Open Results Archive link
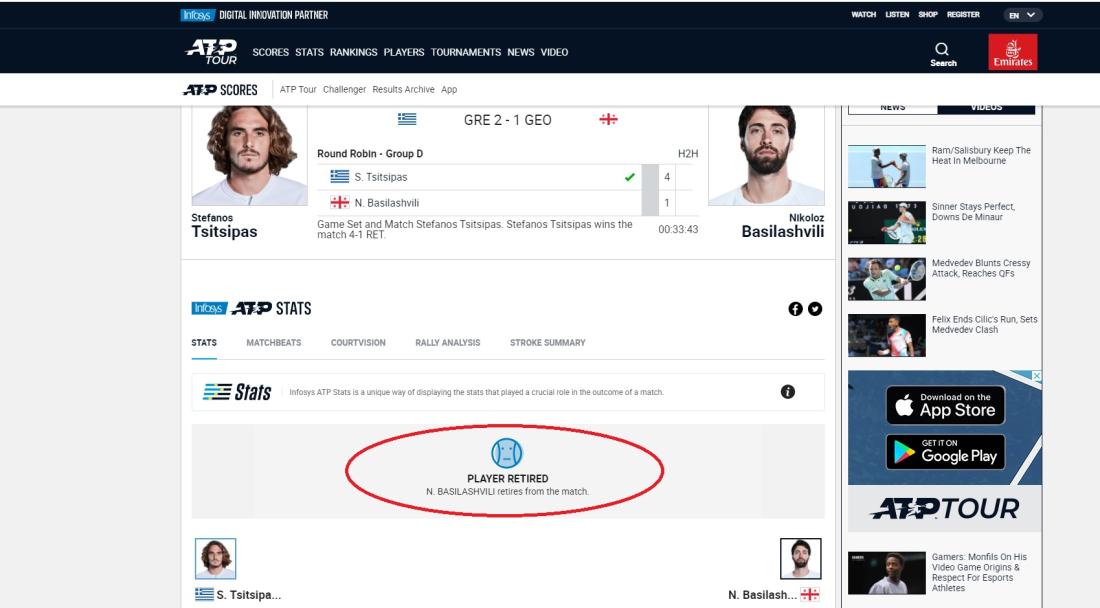The image size is (1100, 608). [x=403, y=90]
